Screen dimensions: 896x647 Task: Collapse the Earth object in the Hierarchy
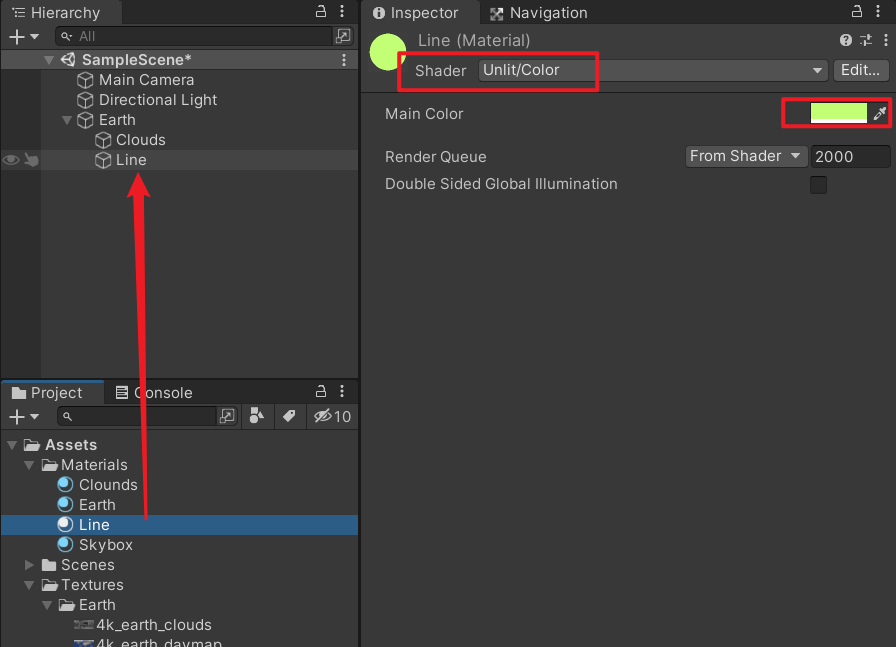67,119
